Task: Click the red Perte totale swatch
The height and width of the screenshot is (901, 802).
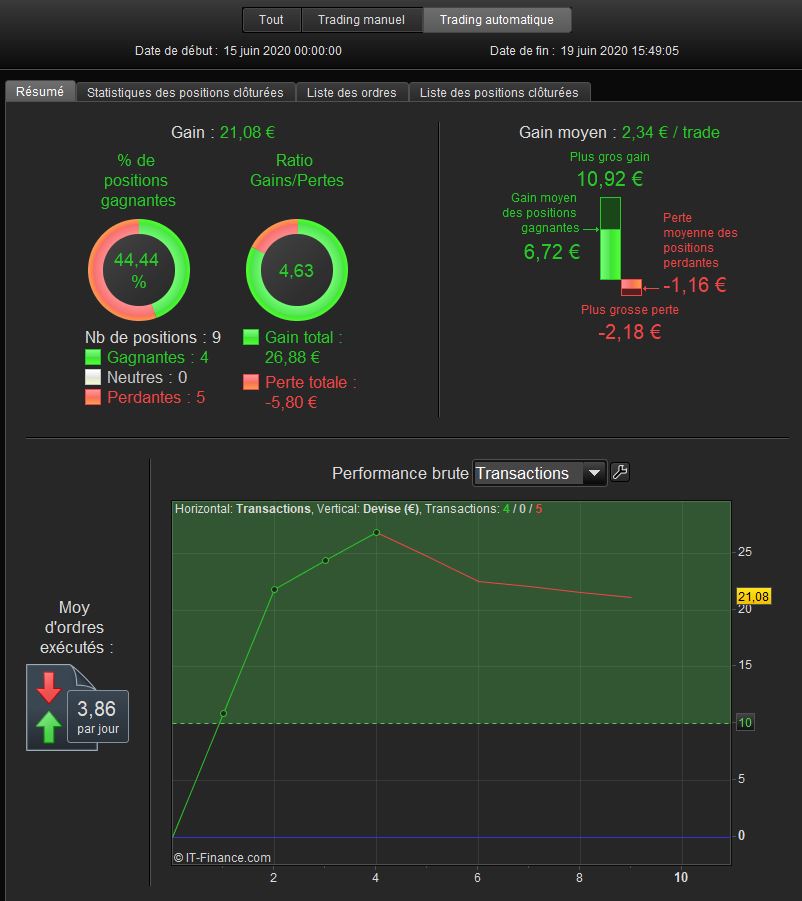Action: click(x=250, y=382)
